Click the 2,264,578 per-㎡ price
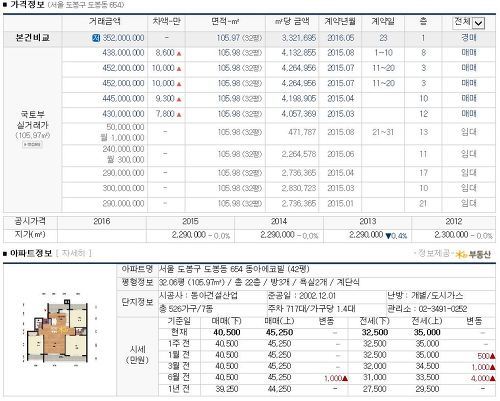 pos(299,154)
